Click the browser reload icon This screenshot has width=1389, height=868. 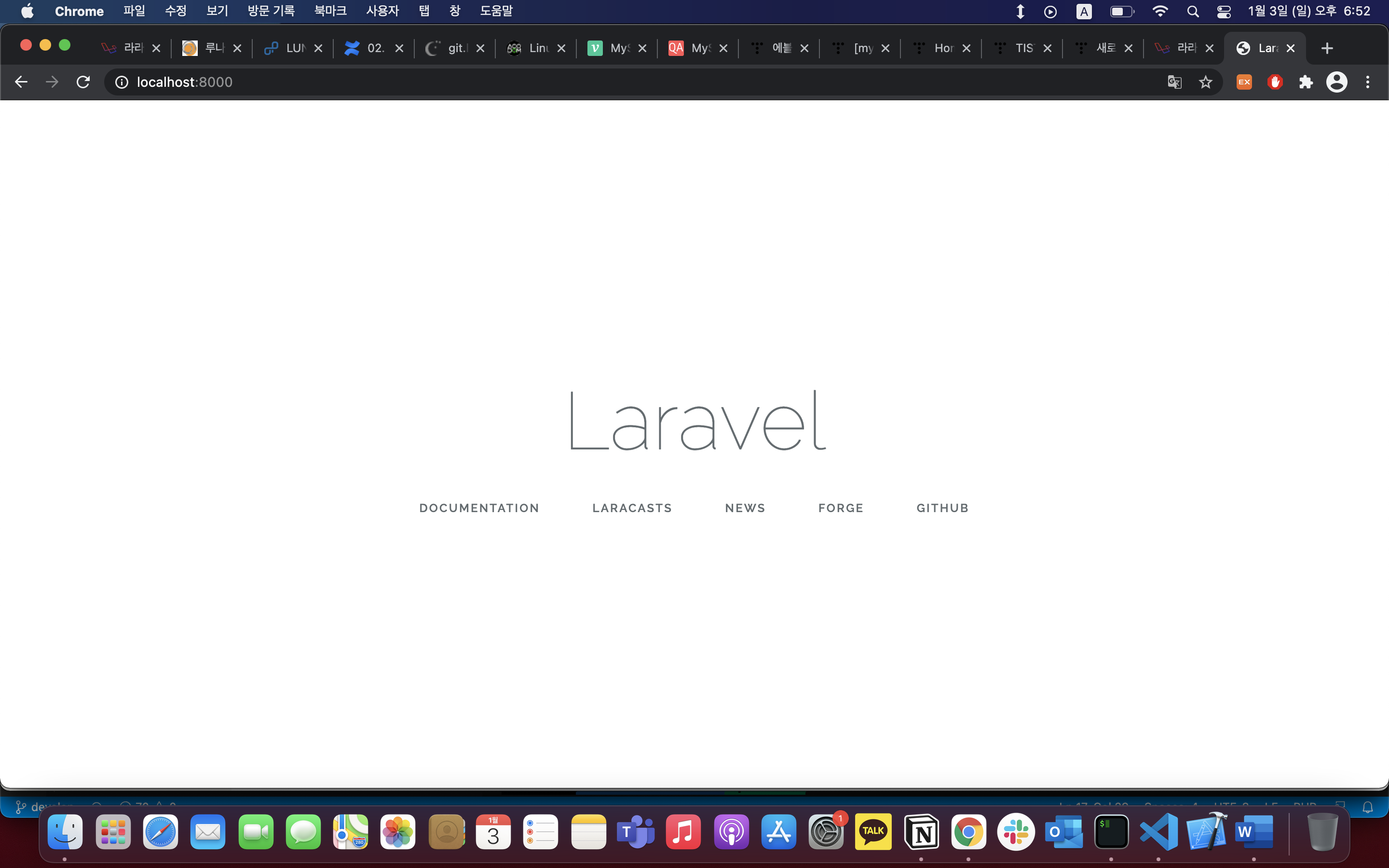coord(83,82)
